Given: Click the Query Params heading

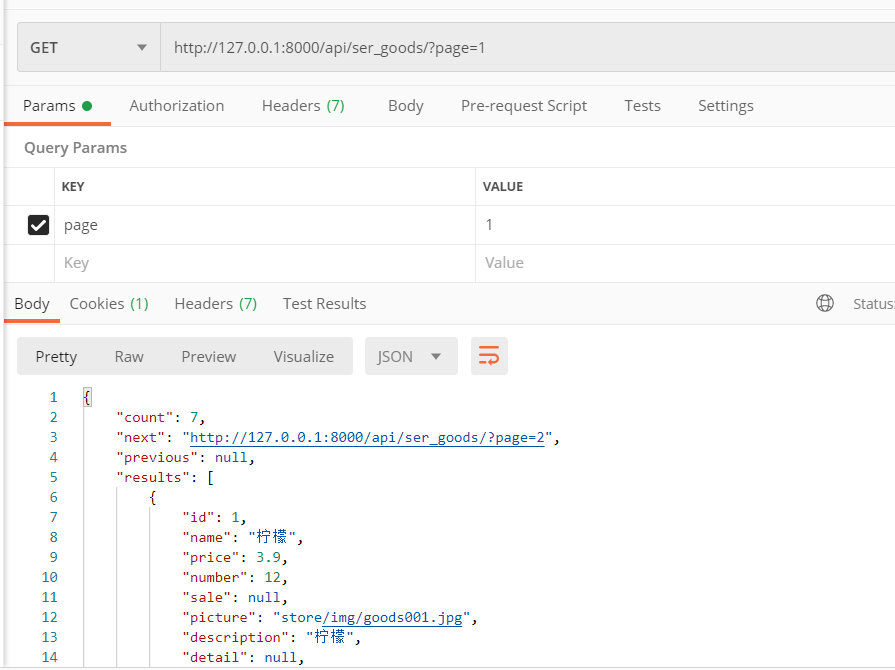Looking at the screenshot, I should (x=75, y=148).
